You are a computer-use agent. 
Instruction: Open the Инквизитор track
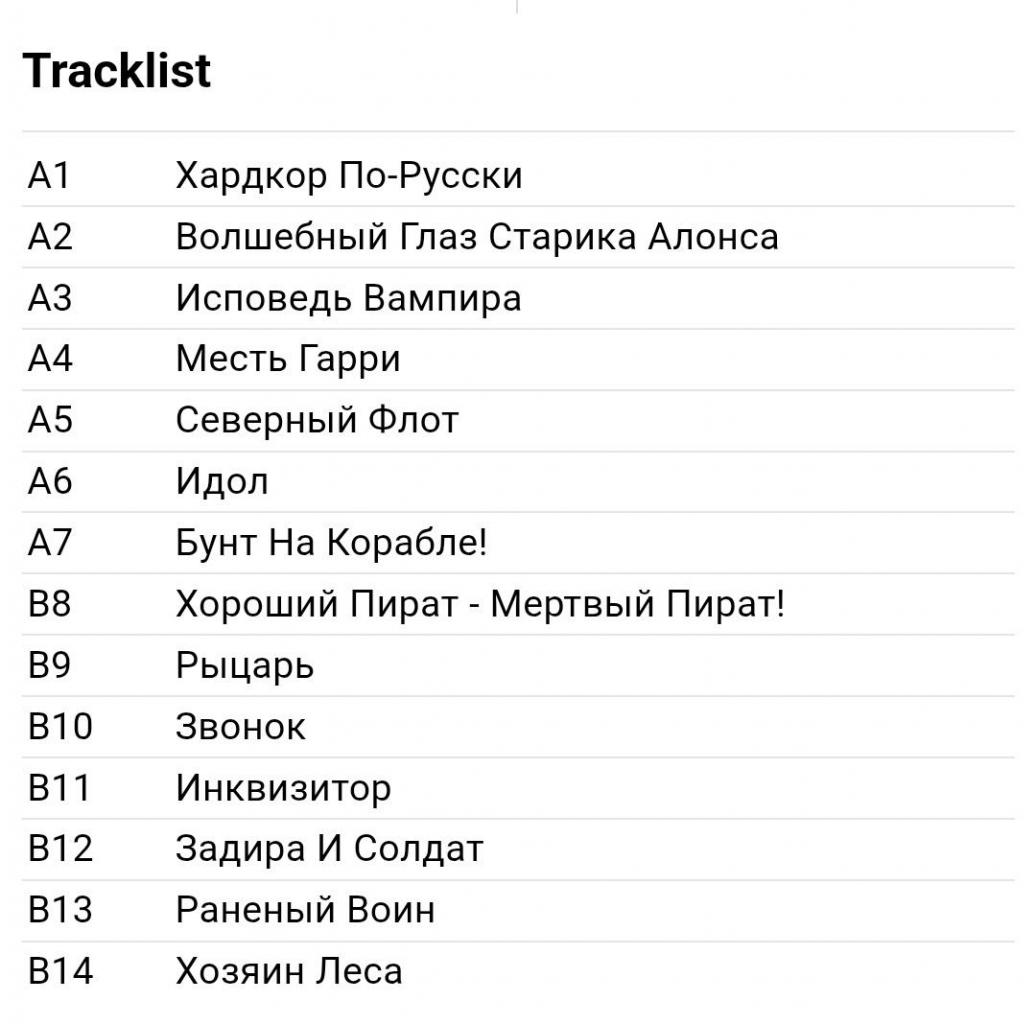[x=283, y=788]
